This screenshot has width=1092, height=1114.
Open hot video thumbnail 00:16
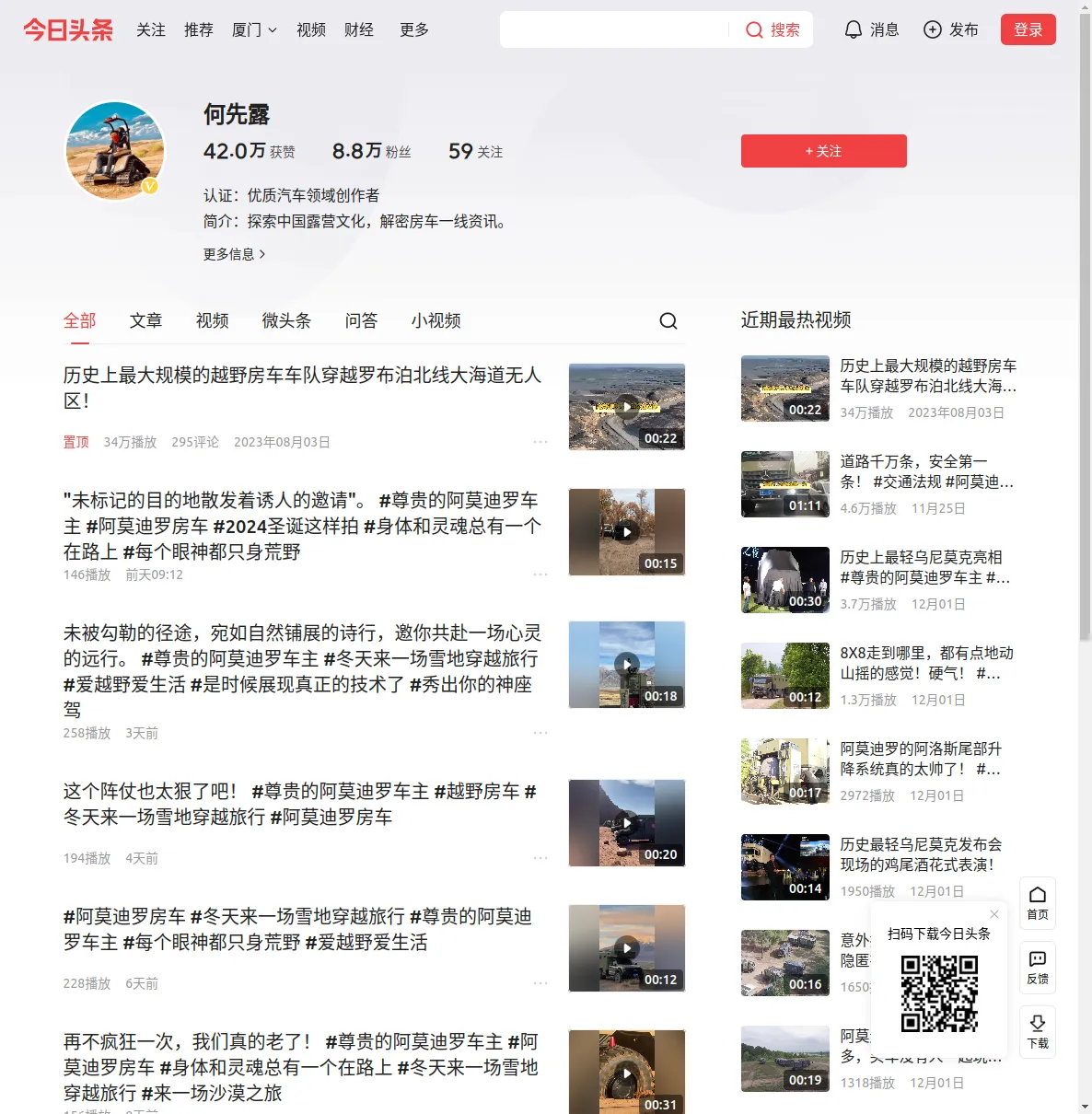tap(785, 963)
